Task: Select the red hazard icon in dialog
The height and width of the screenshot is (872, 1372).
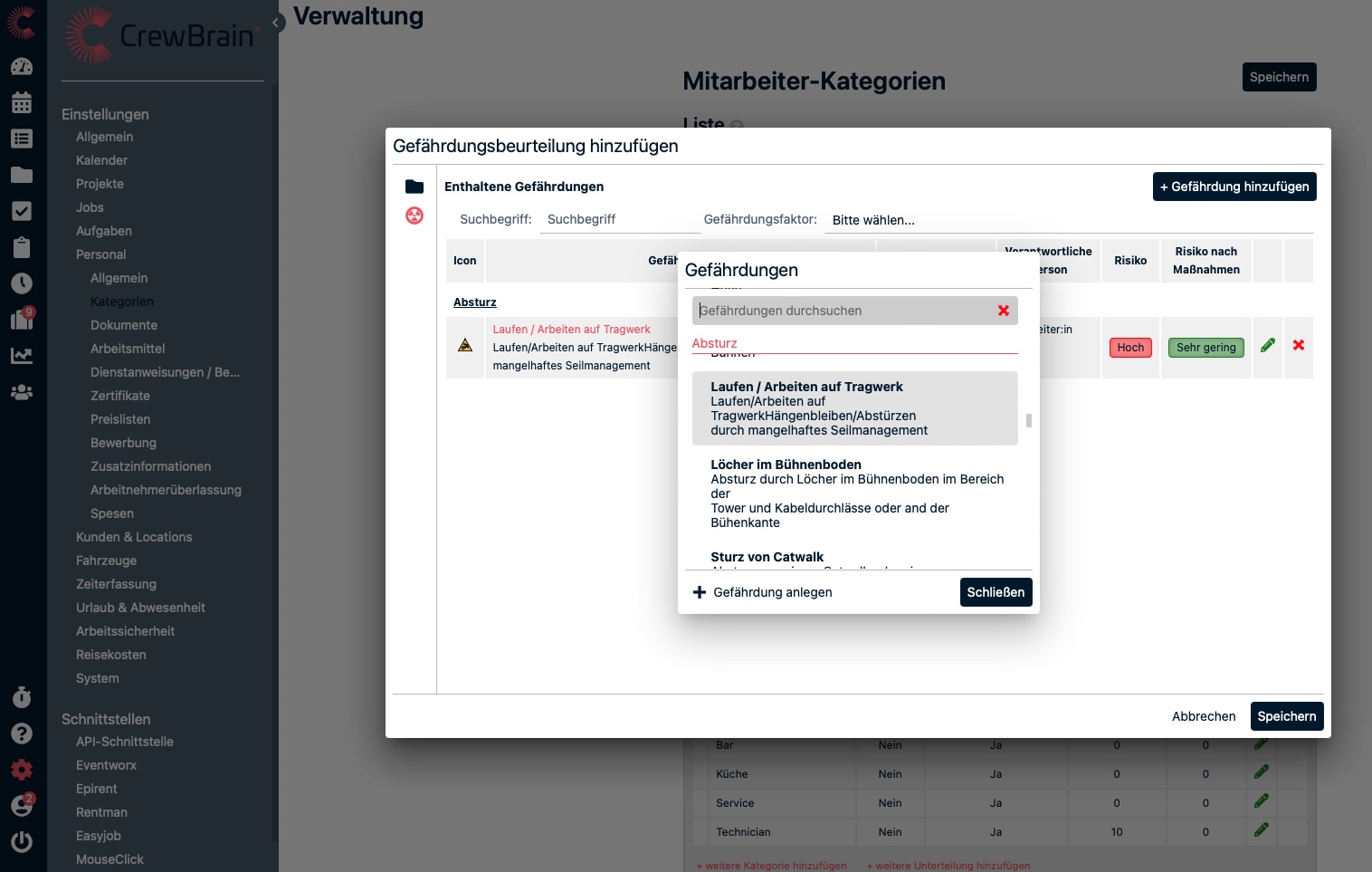Action: [414, 216]
